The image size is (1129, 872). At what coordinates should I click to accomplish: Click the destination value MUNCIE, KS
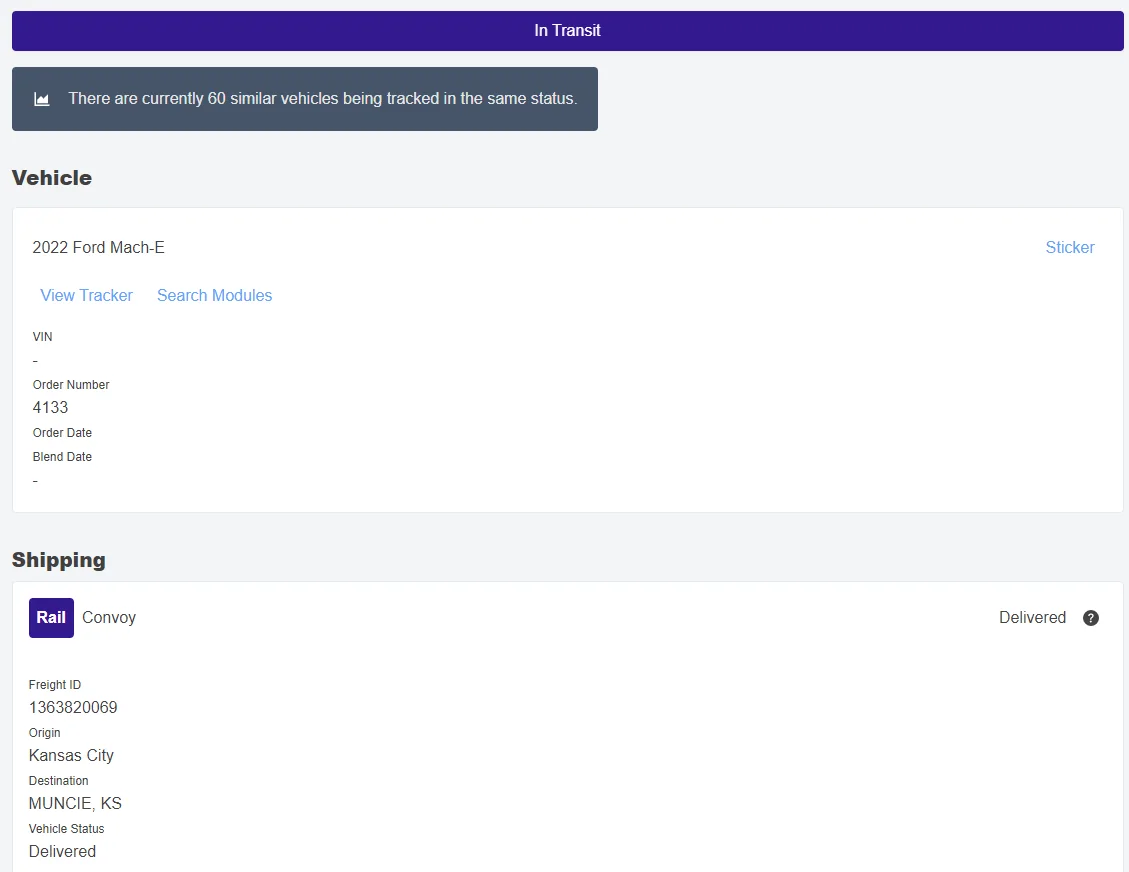pyautogui.click(x=75, y=803)
